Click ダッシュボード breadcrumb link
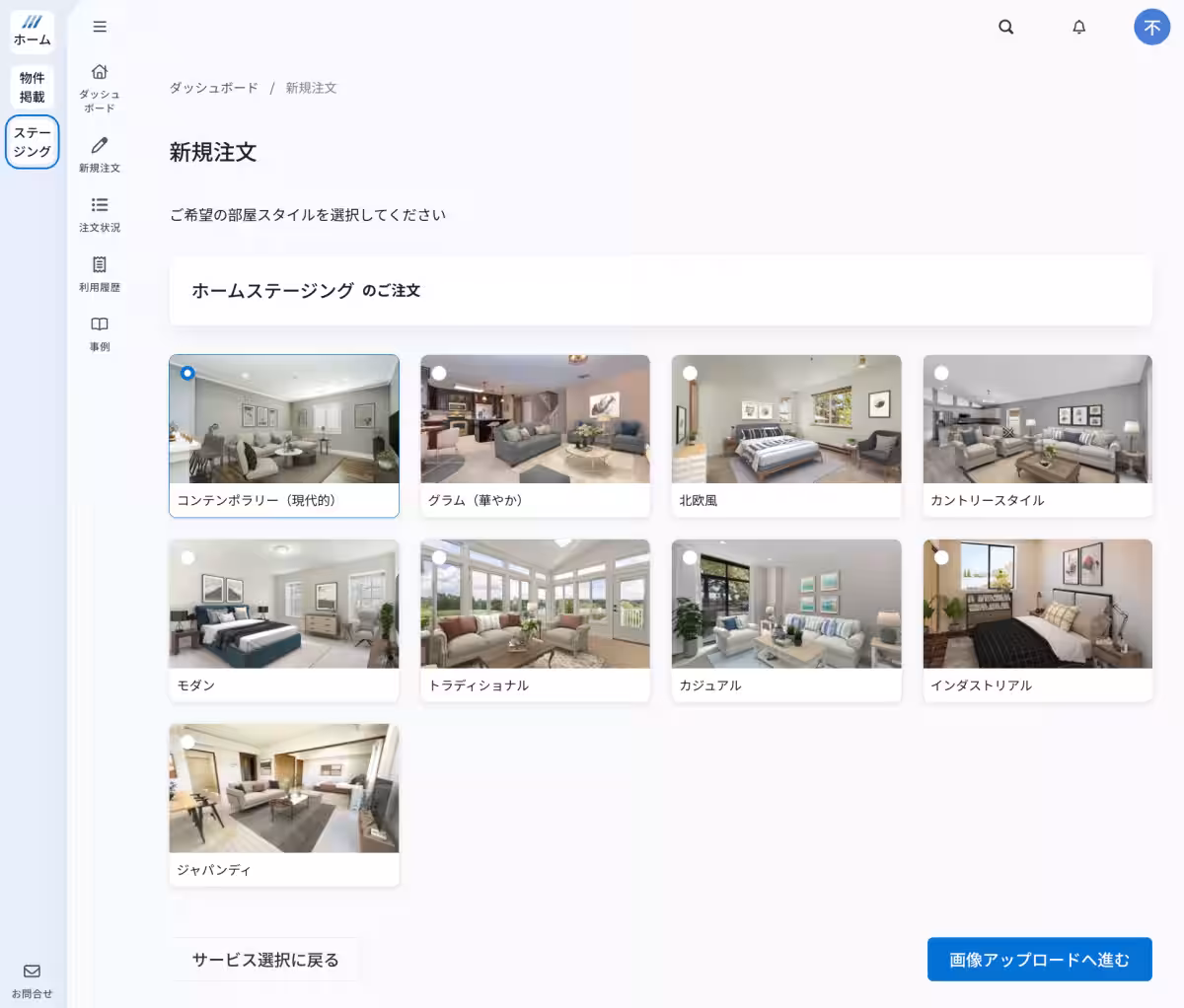The height and width of the screenshot is (1008, 1184). click(213, 88)
